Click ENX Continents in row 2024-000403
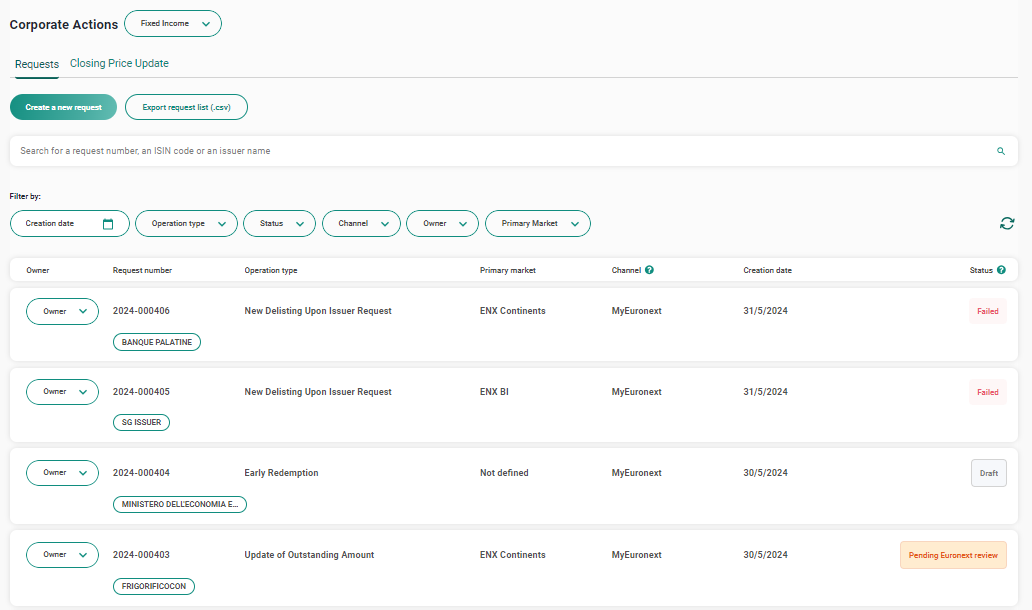The image size is (1032, 610). point(513,555)
